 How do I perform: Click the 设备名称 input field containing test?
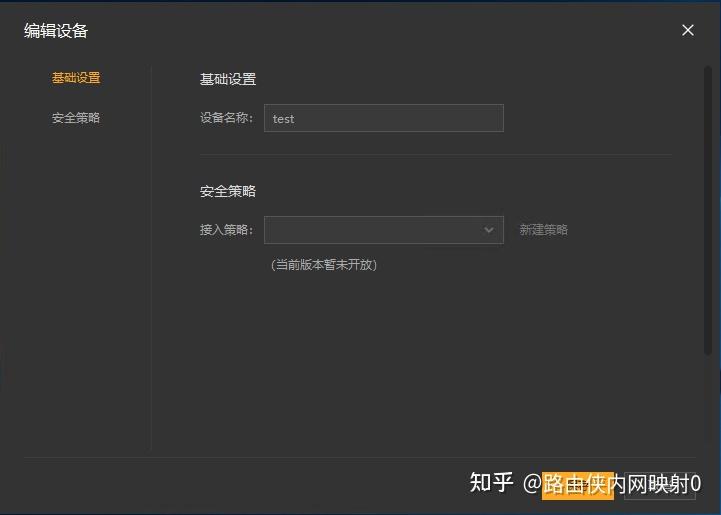[x=383, y=118]
